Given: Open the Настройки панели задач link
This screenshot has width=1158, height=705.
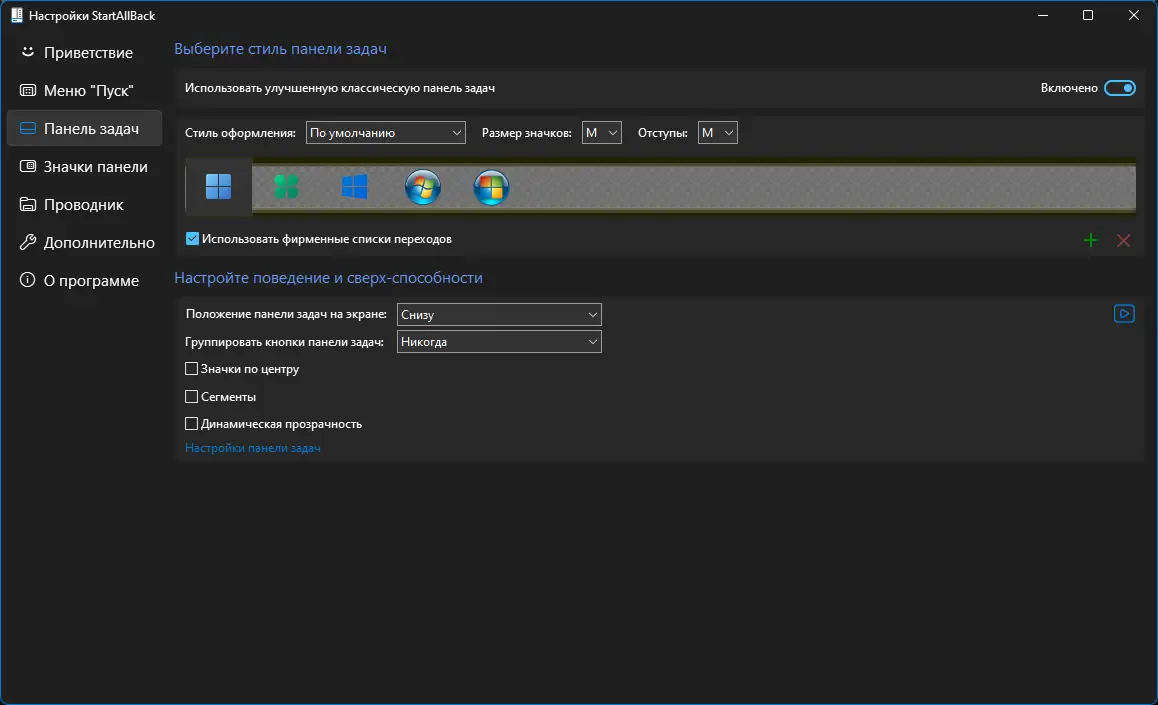Looking at the screenshot, I should point(253,448).
